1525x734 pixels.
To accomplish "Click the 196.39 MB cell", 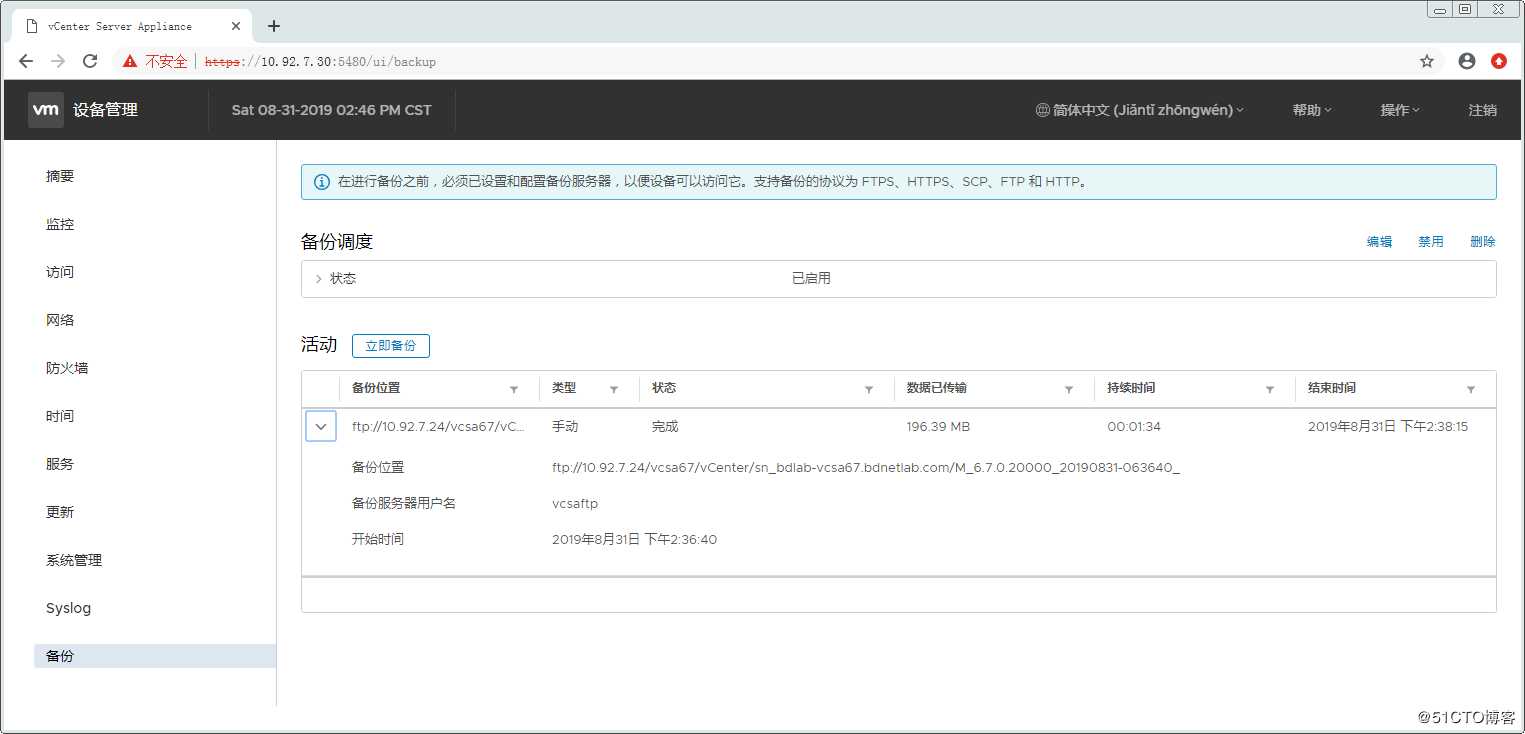I will [938, 427].
